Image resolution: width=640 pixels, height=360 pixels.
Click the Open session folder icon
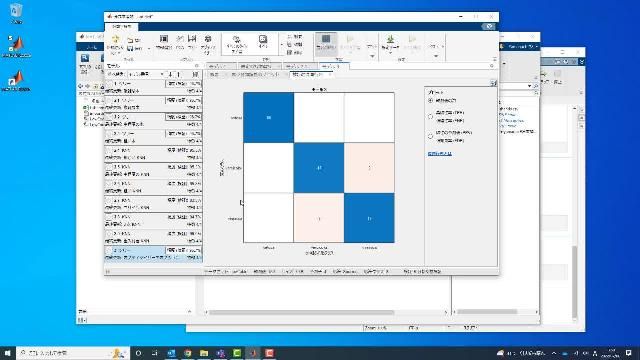130,40
